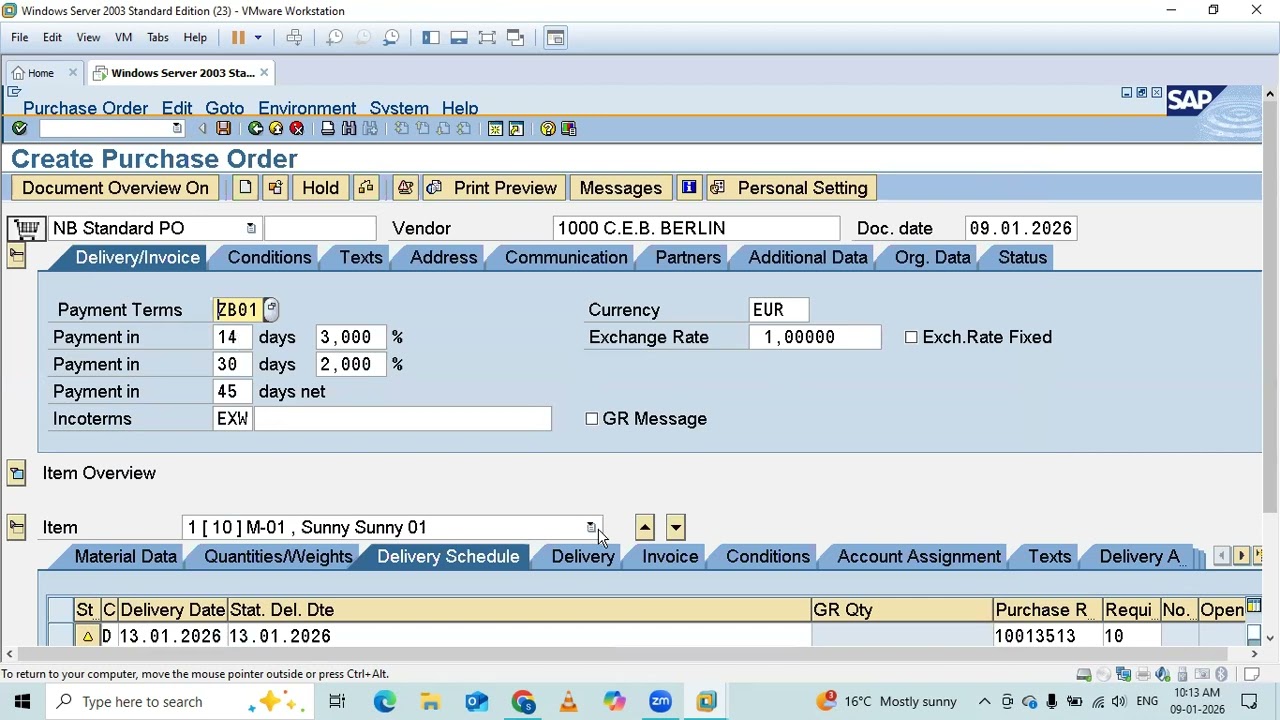
Task: Click the Other Purchase Order icon beside Hold
Action: point(275,188)
